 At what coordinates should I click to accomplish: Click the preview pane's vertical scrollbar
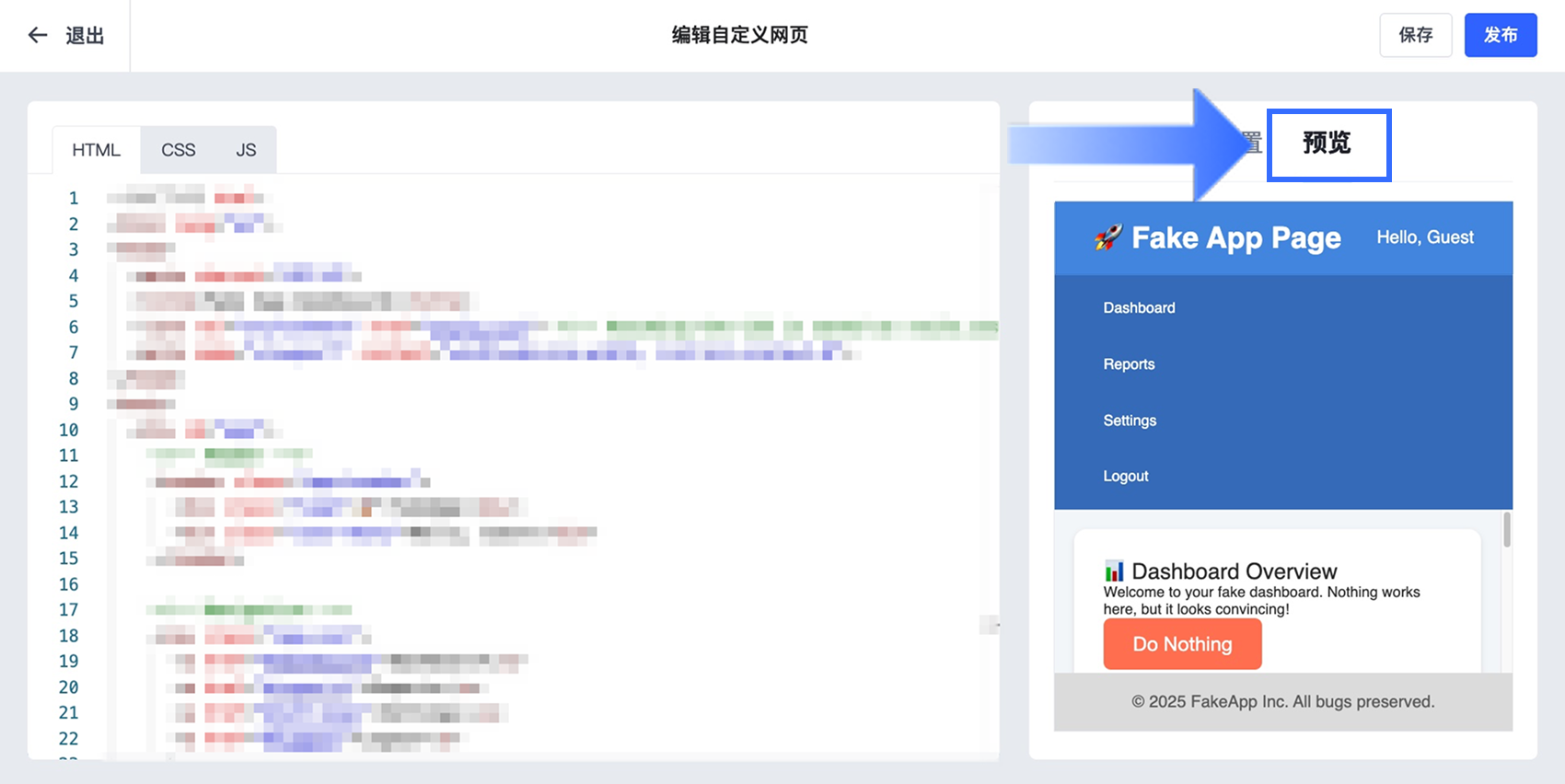pos(1507,530)
